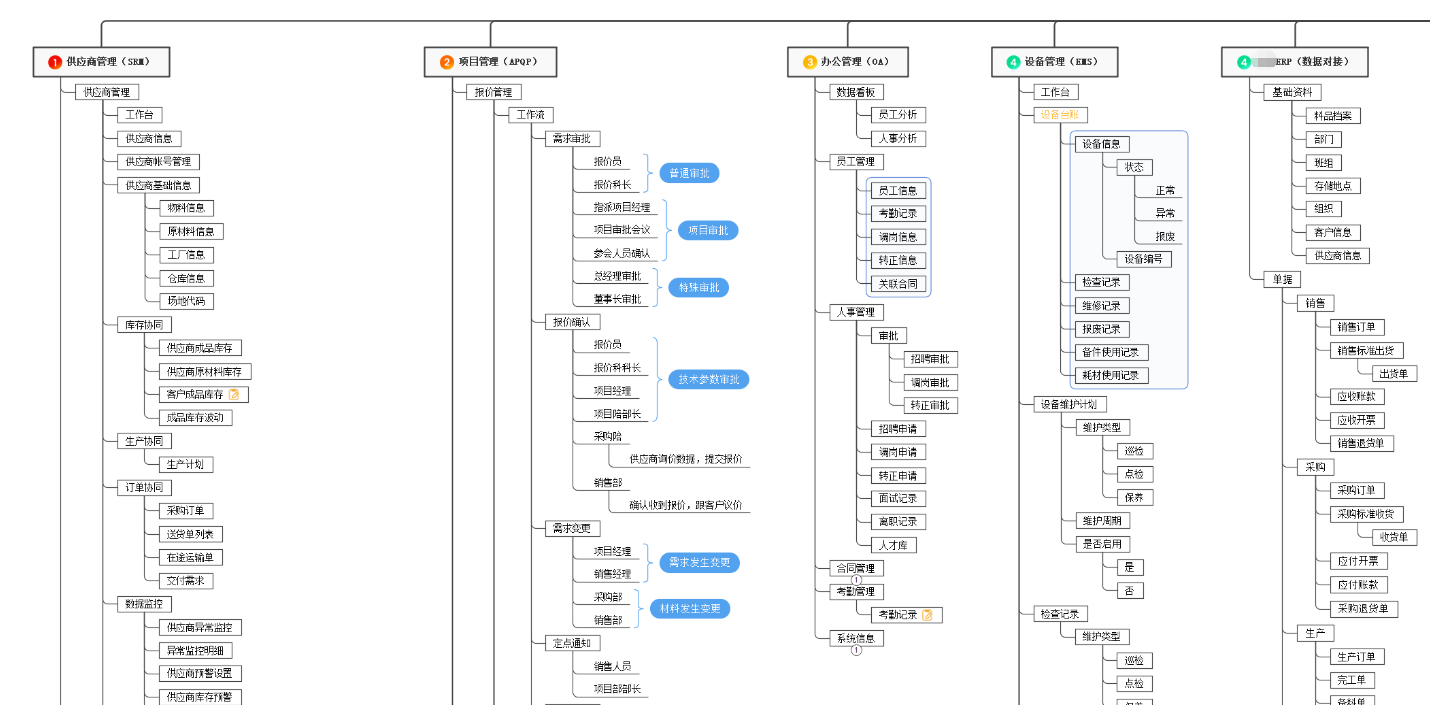Select the 材料发生变更 summary bubble
The width and height of the screenshot is (1430, 705).
(x=689, y=609)
